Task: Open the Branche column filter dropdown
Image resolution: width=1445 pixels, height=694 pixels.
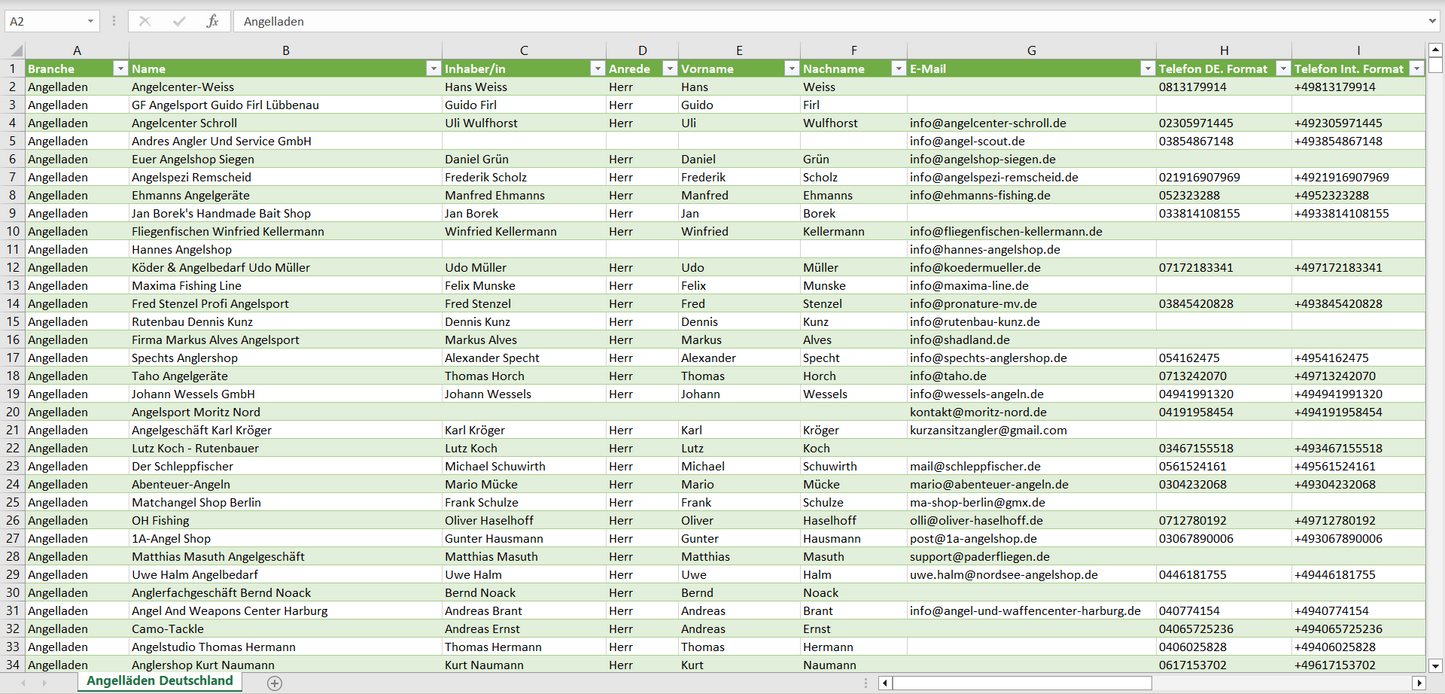Action: coord(120,69)
